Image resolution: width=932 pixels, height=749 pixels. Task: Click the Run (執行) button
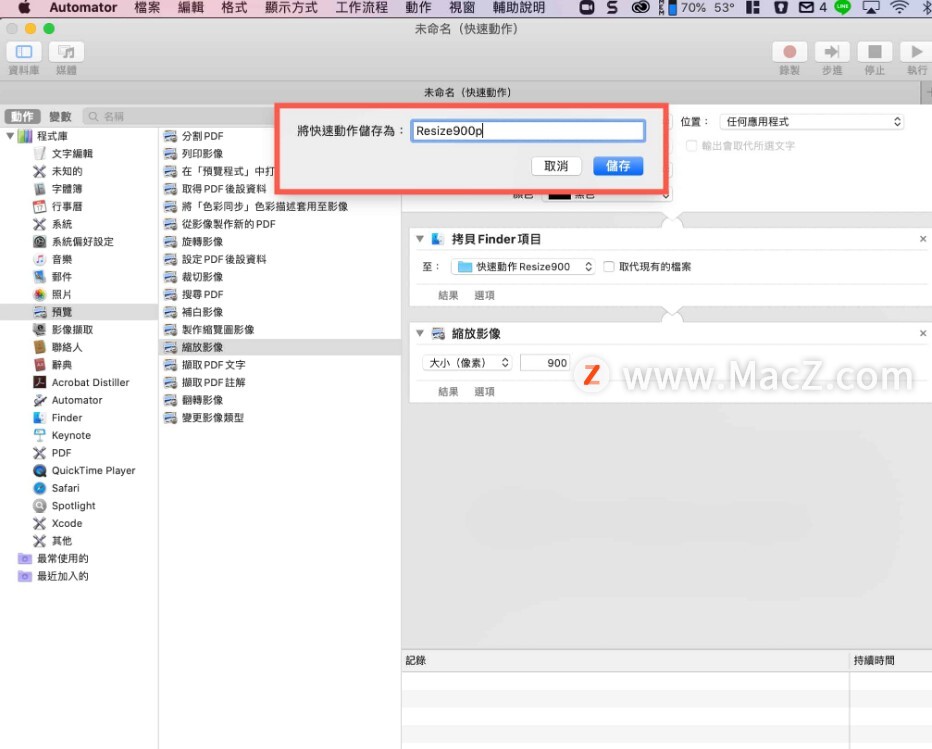coord(917,52)
